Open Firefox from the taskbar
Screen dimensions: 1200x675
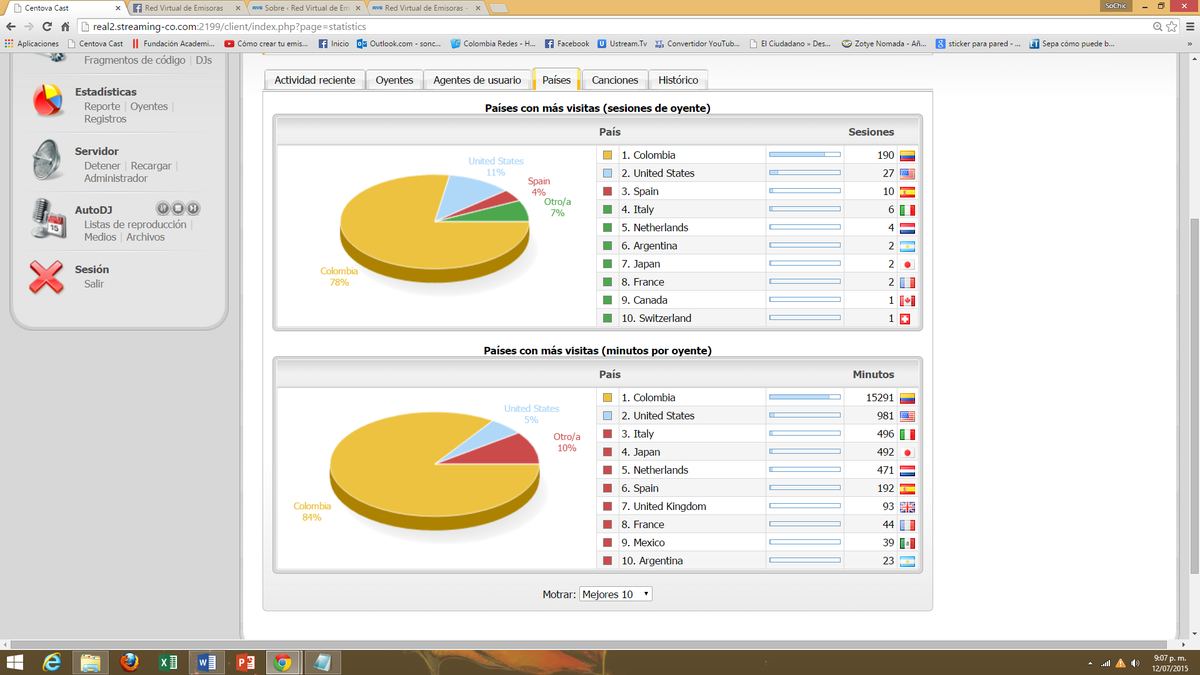pos(129,662)
